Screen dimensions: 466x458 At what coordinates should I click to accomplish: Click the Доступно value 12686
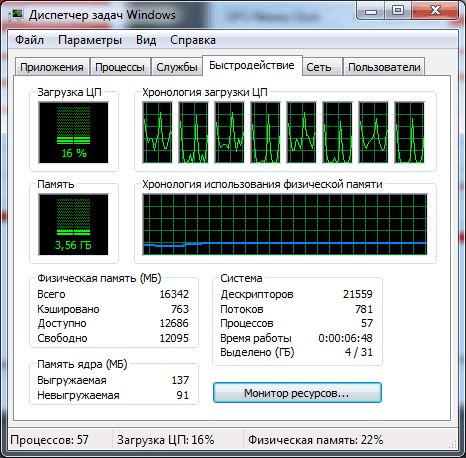[174, 323]
